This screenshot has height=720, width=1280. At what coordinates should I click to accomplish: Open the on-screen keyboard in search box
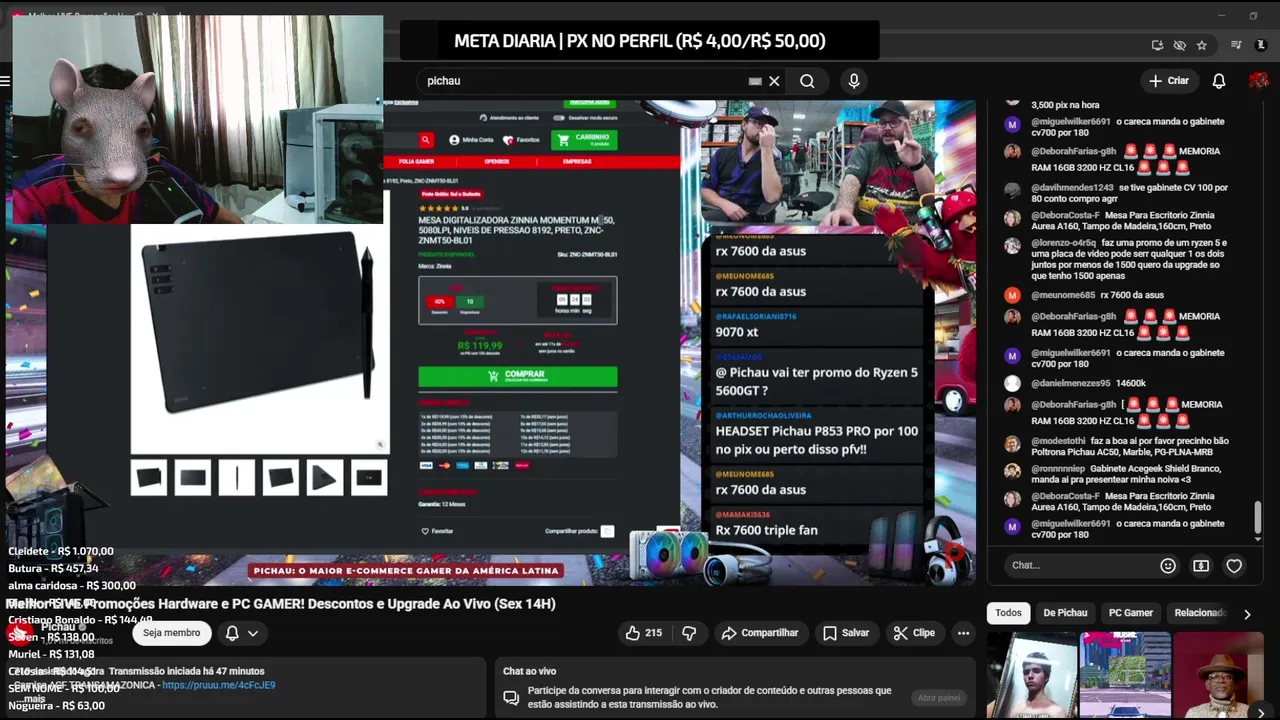755,81
